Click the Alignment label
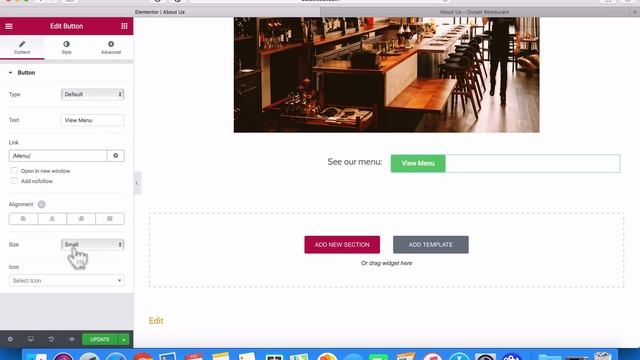The height and width of the screenshot is (360, 640). [x=21, y=204]
